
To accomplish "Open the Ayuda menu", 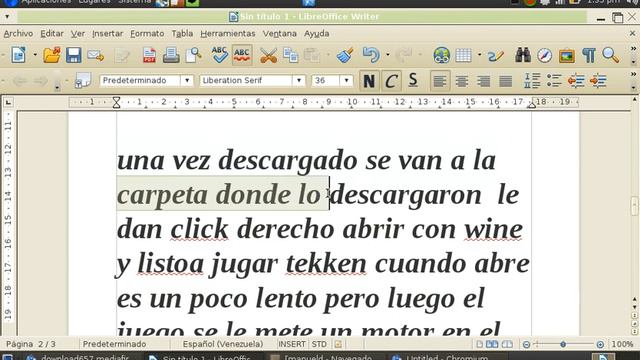I will 316,33.
